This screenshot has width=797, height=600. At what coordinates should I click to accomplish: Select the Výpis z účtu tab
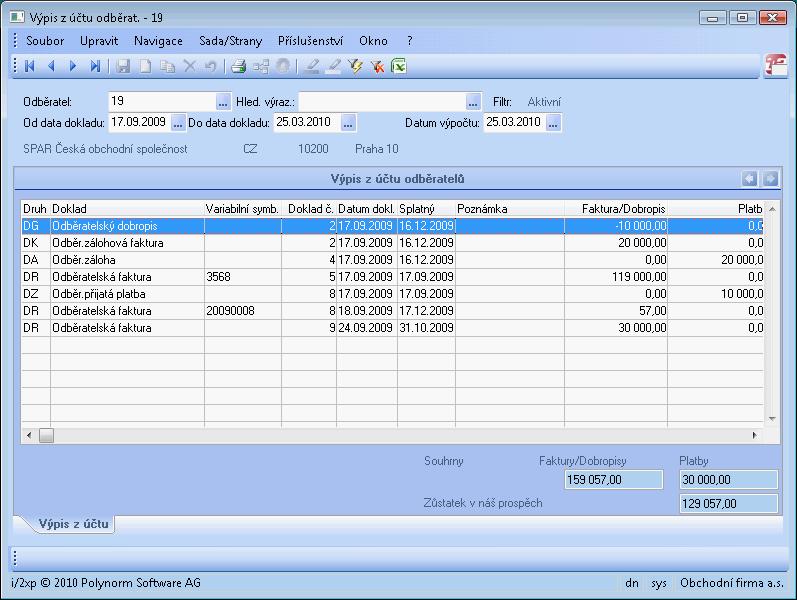tap(74, 524)
